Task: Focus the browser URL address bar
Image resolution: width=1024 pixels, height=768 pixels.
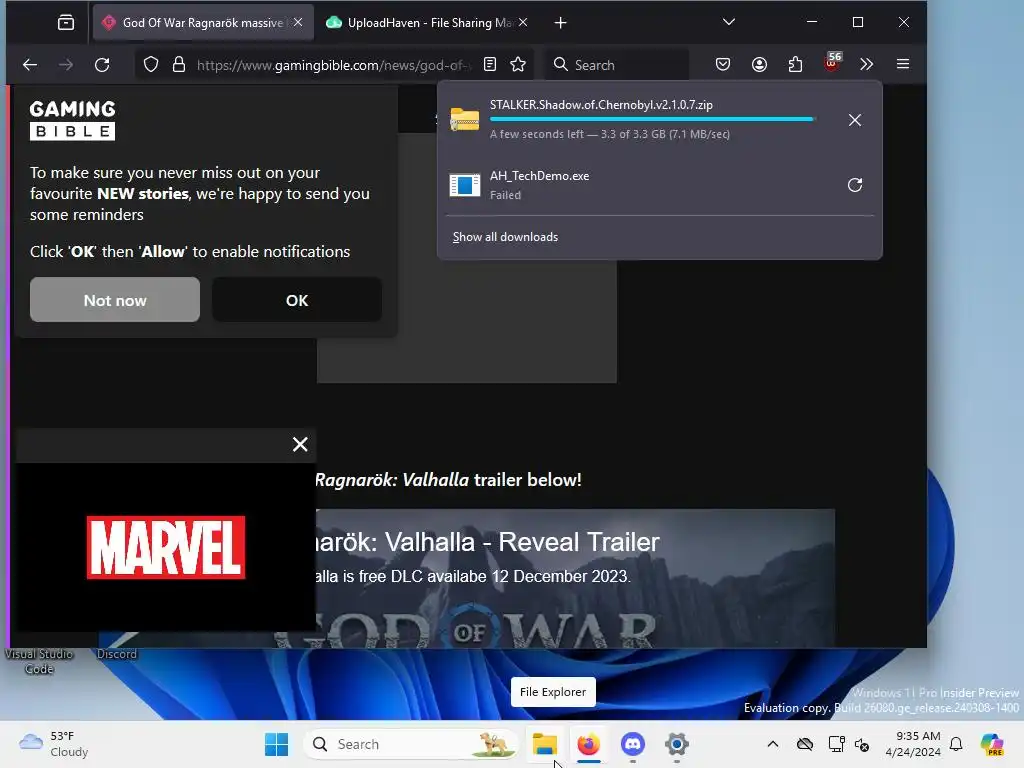Action: pyautogui.click(x=333, y=65)
